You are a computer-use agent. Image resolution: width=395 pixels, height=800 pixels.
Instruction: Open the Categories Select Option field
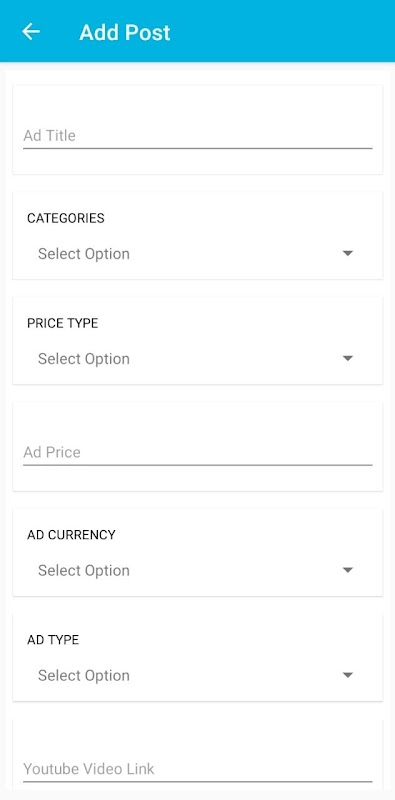[x=197, y=254]
